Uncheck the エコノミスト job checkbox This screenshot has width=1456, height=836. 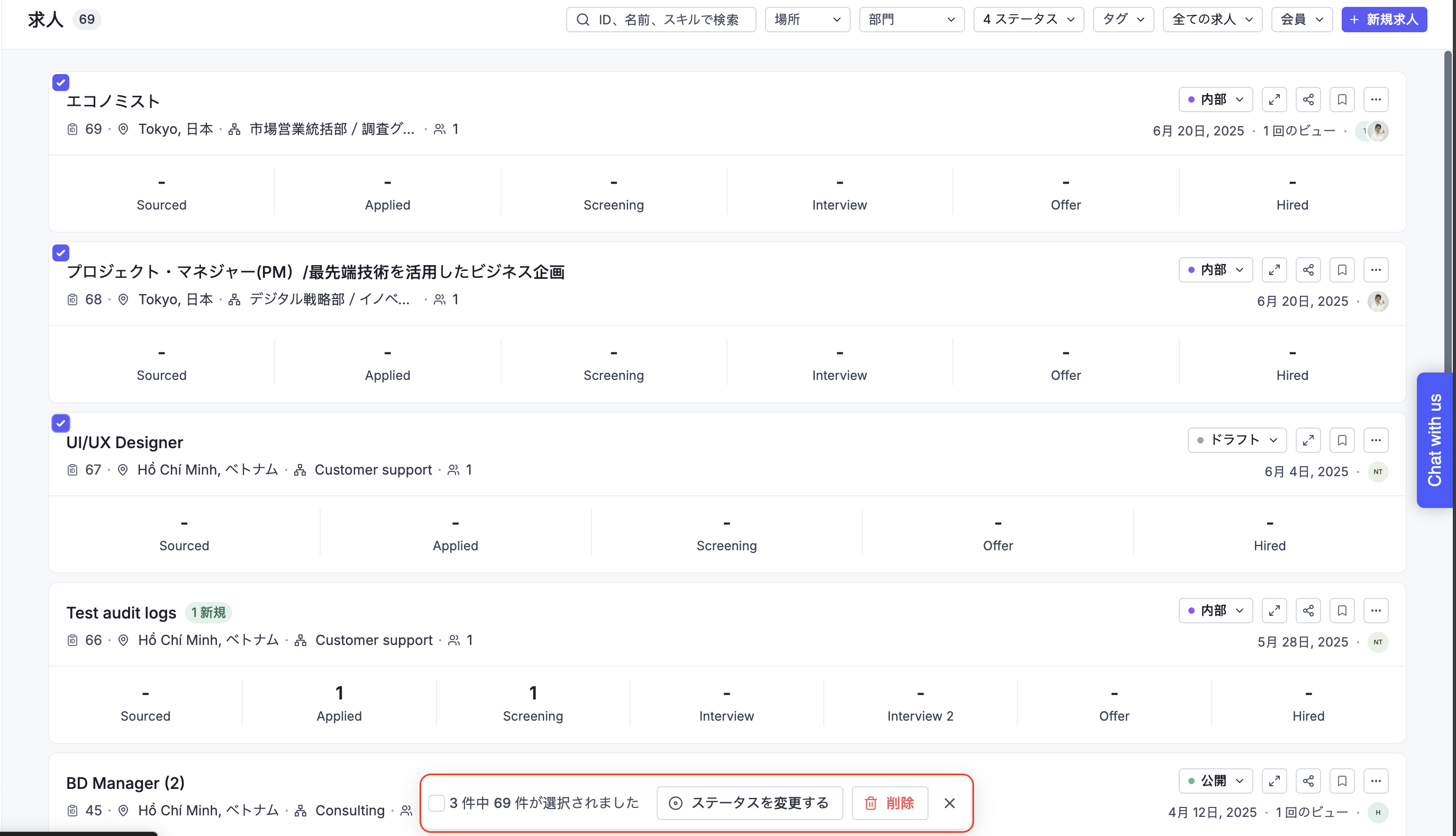click(x=61, y=83)
